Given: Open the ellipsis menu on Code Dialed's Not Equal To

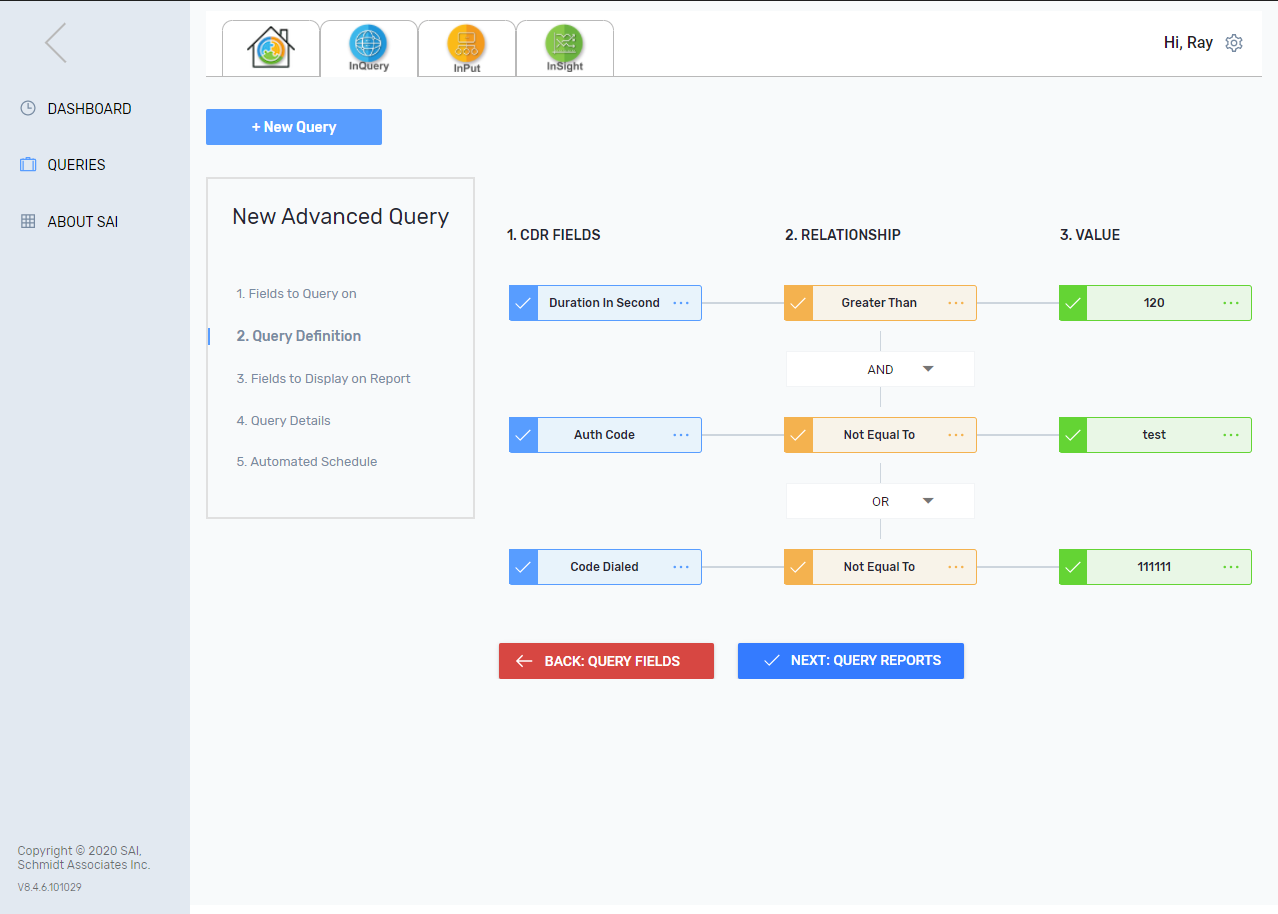Looking at the screenshot, I should (956, 567).
